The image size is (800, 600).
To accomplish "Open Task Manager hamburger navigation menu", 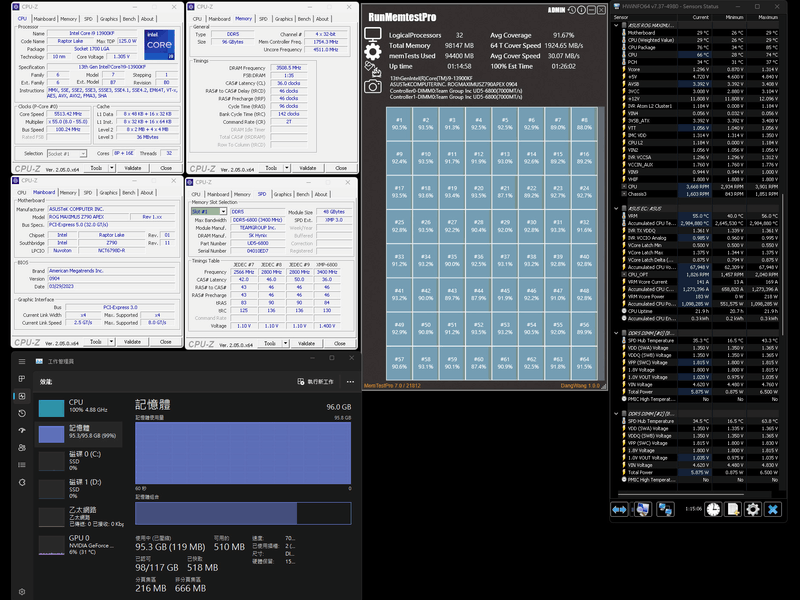I will pyautogui.click(x=22, y=361).
